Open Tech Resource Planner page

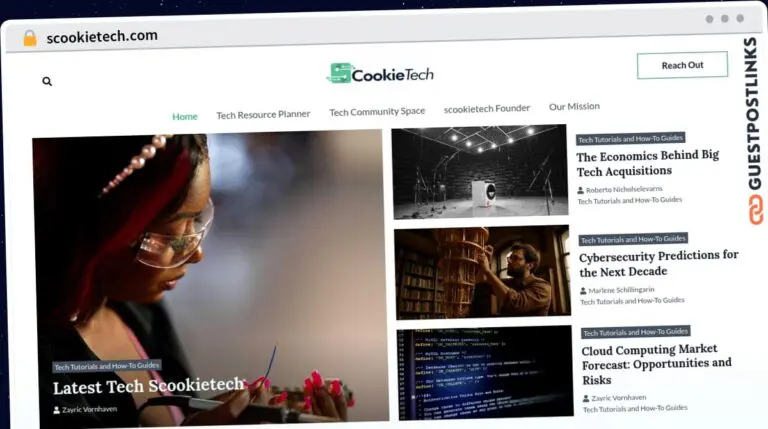tap(264, 115)
